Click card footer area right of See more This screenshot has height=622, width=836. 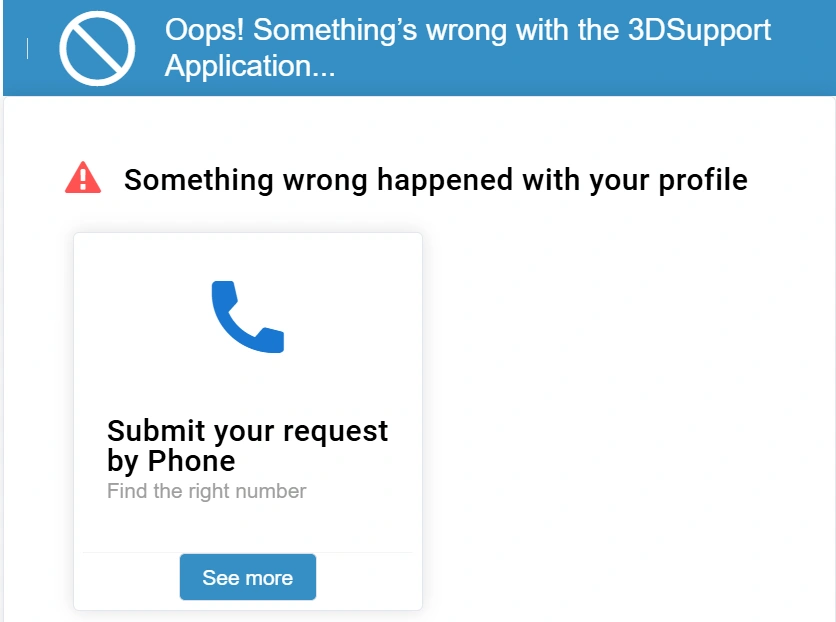click(368, 579)
